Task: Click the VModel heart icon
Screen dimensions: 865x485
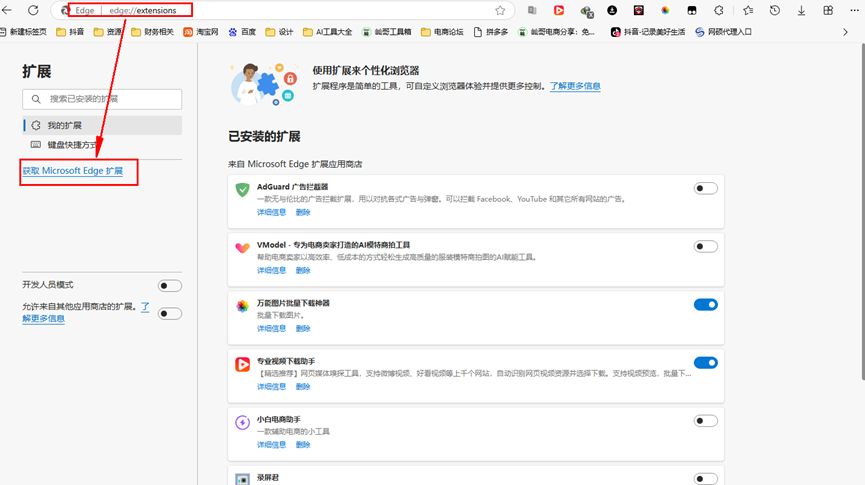Action: tap(242, 248)
